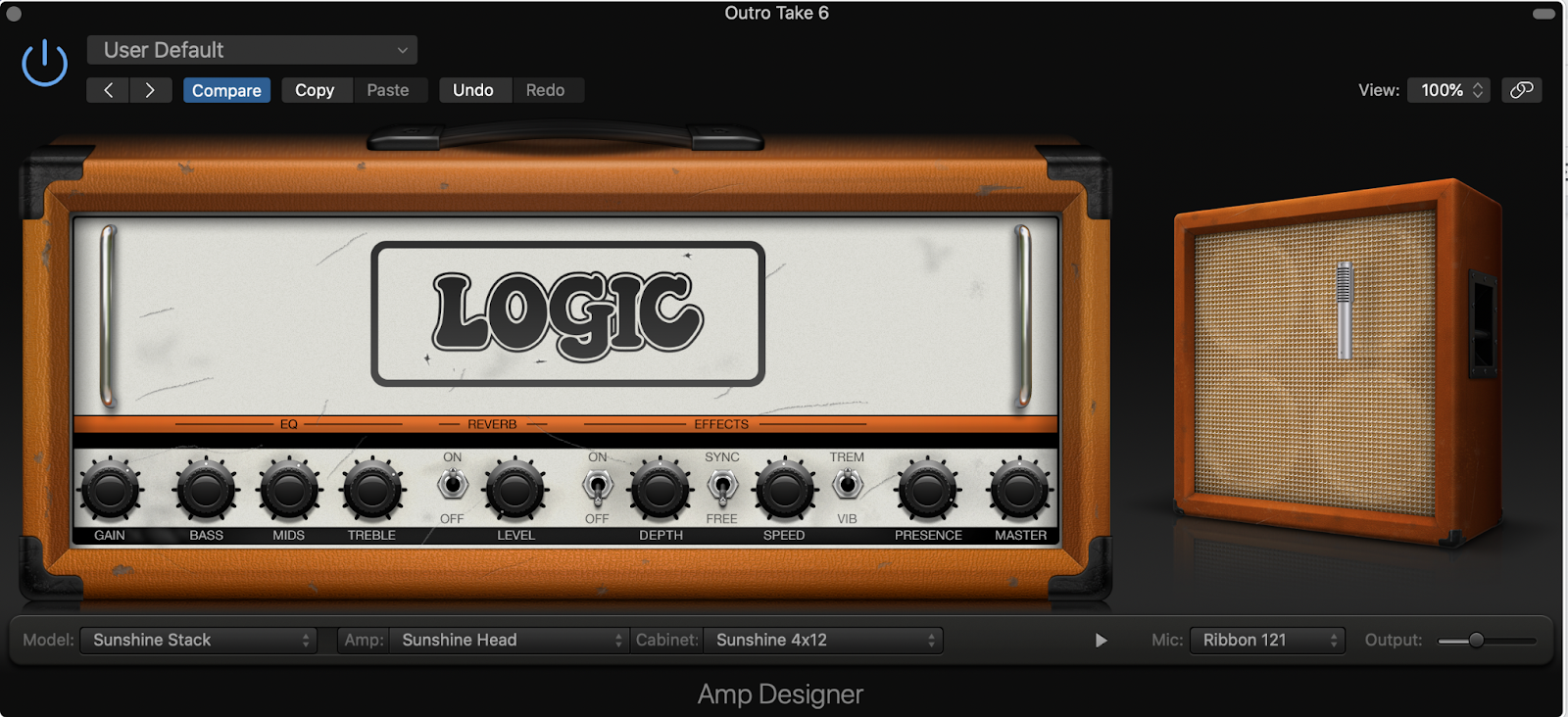Click the GAIN knob
The width and height of the screenshot is (1568, 717).
[x=110, y=491]
